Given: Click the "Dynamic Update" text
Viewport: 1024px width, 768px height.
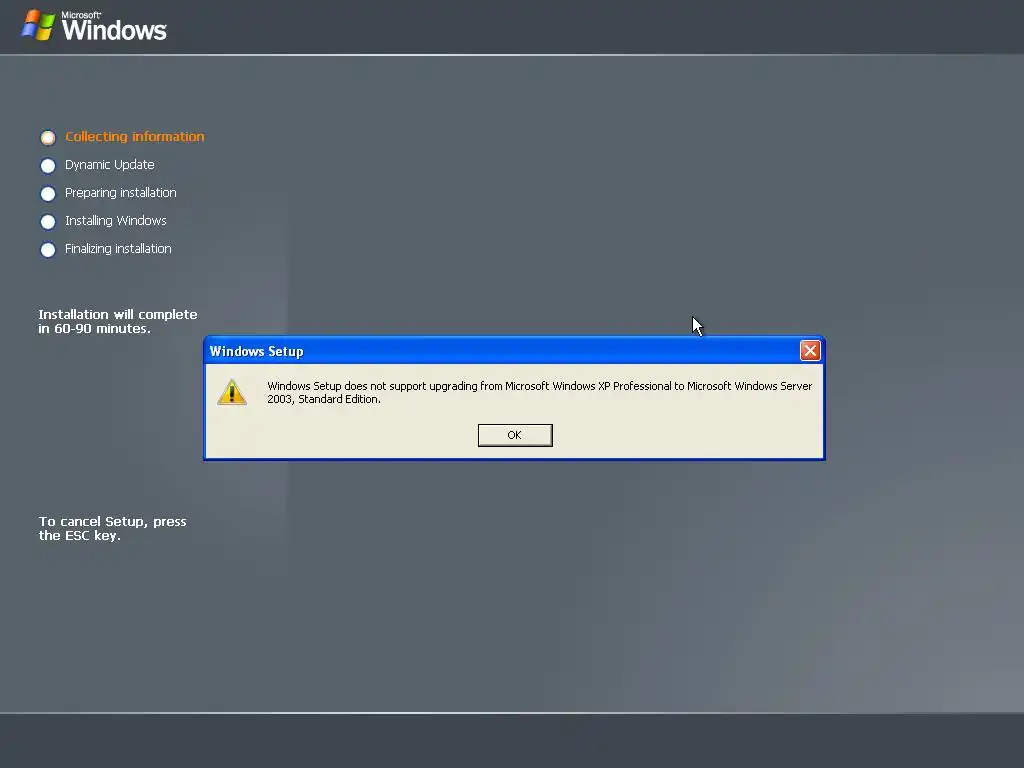Looking at the screenshot, I should pos(110,165).
